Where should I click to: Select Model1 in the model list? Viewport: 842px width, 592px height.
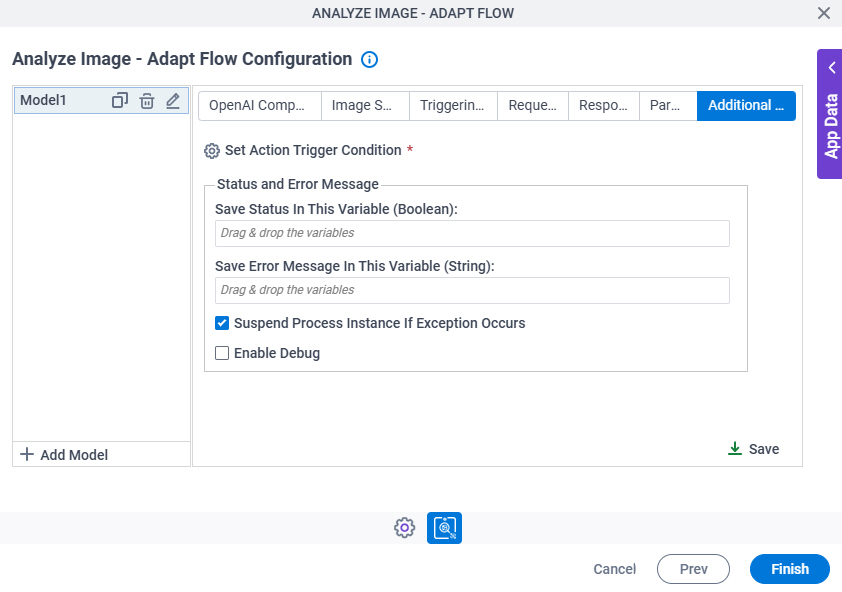click(x=101, y=100)
